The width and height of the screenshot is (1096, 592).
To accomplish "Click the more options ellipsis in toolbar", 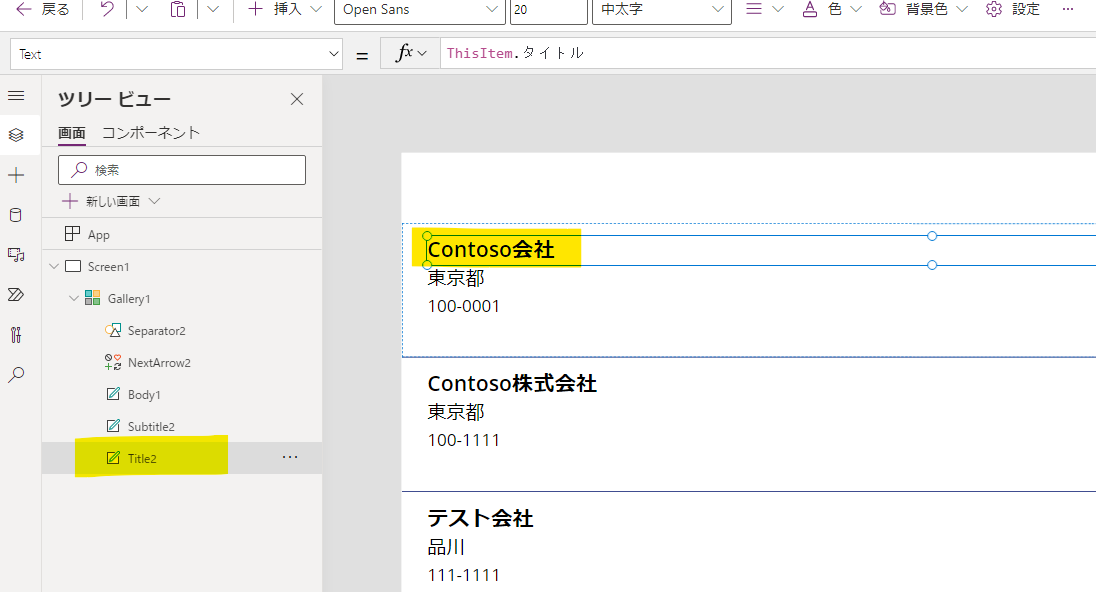I will [1067, 9].
